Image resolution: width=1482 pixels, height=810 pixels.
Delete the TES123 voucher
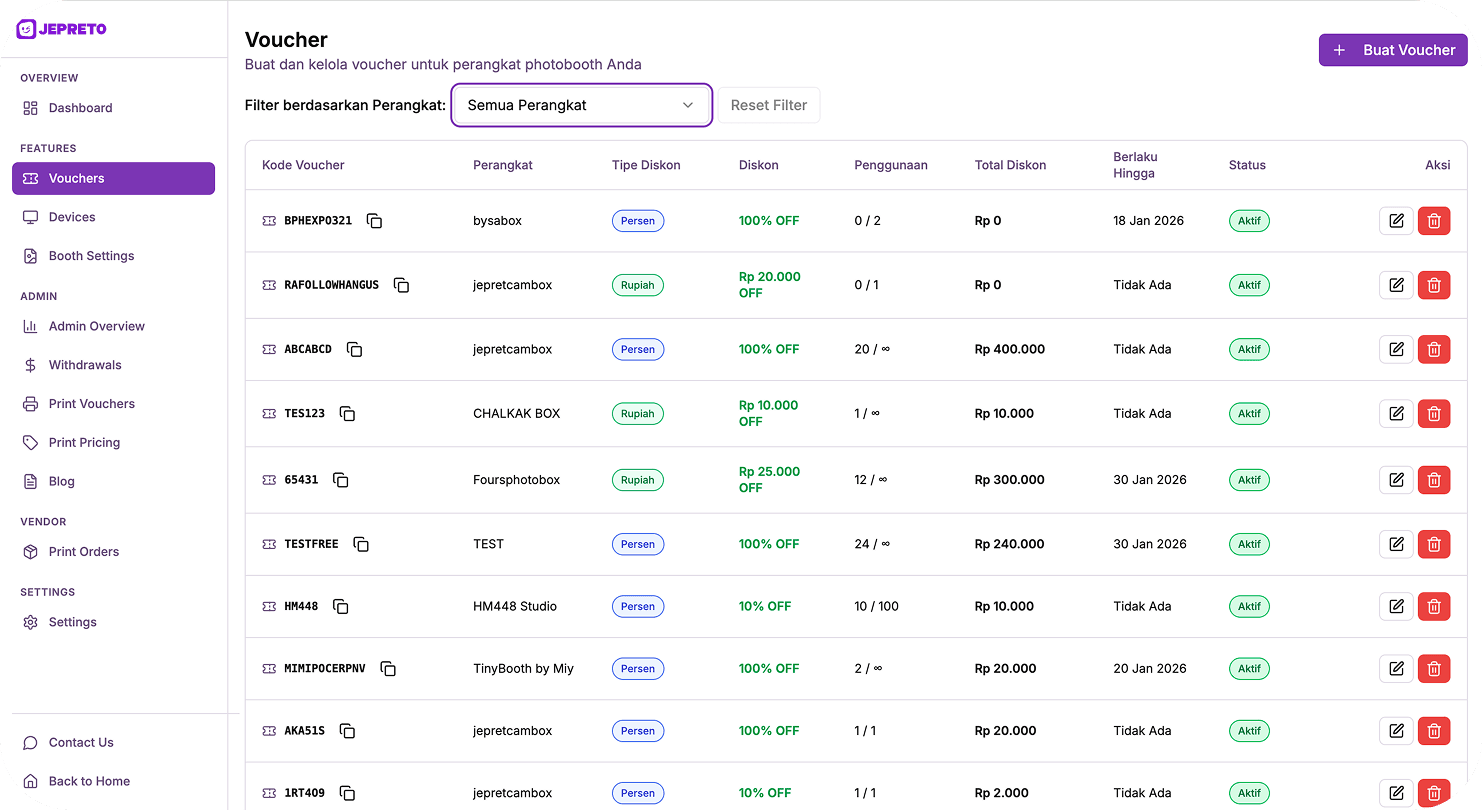tap(1433, 413)
